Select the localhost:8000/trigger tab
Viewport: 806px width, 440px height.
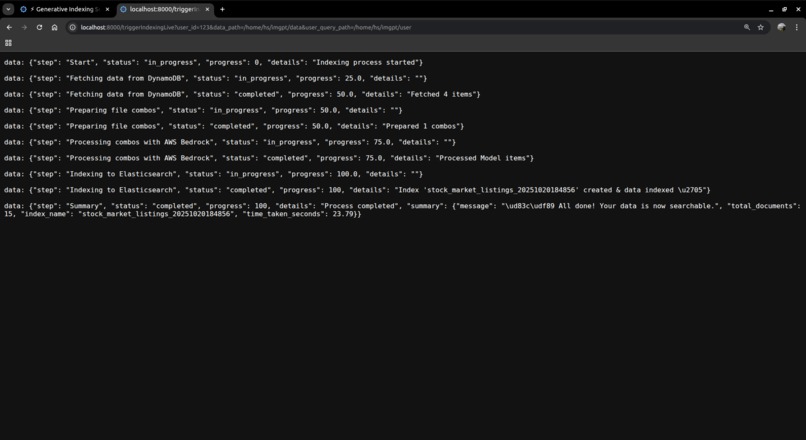click(164, 9)
